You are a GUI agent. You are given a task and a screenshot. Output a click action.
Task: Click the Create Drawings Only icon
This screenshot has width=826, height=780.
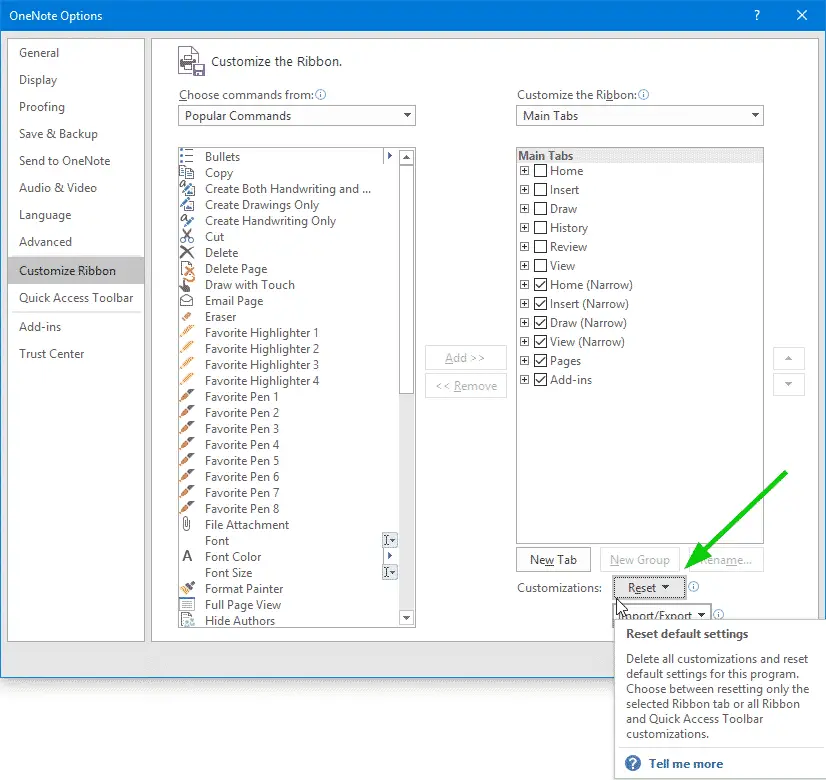pos(187,204)
